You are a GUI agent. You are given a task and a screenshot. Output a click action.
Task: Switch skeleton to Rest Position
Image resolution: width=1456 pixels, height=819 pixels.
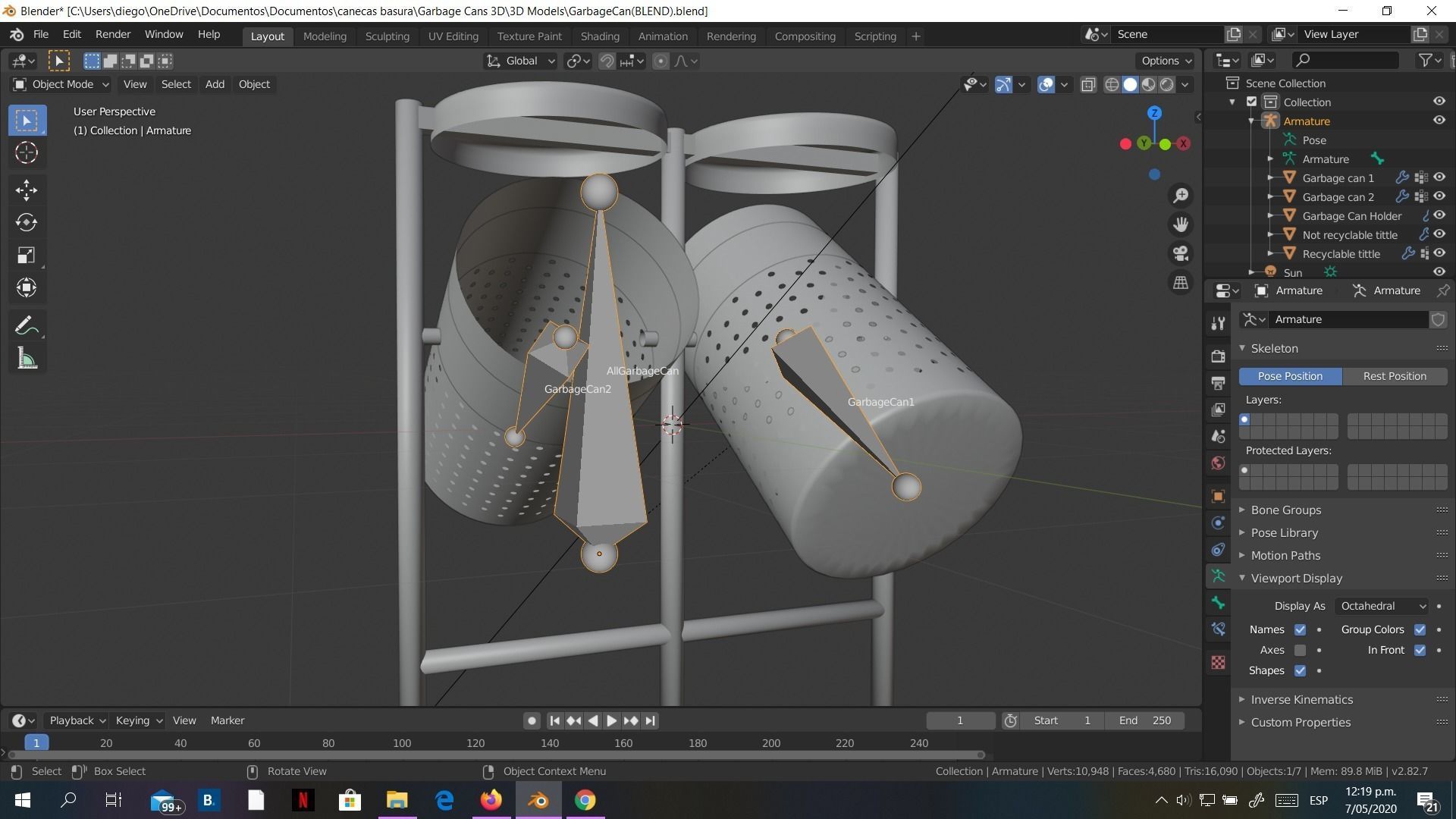click(x=1394, y=376)
